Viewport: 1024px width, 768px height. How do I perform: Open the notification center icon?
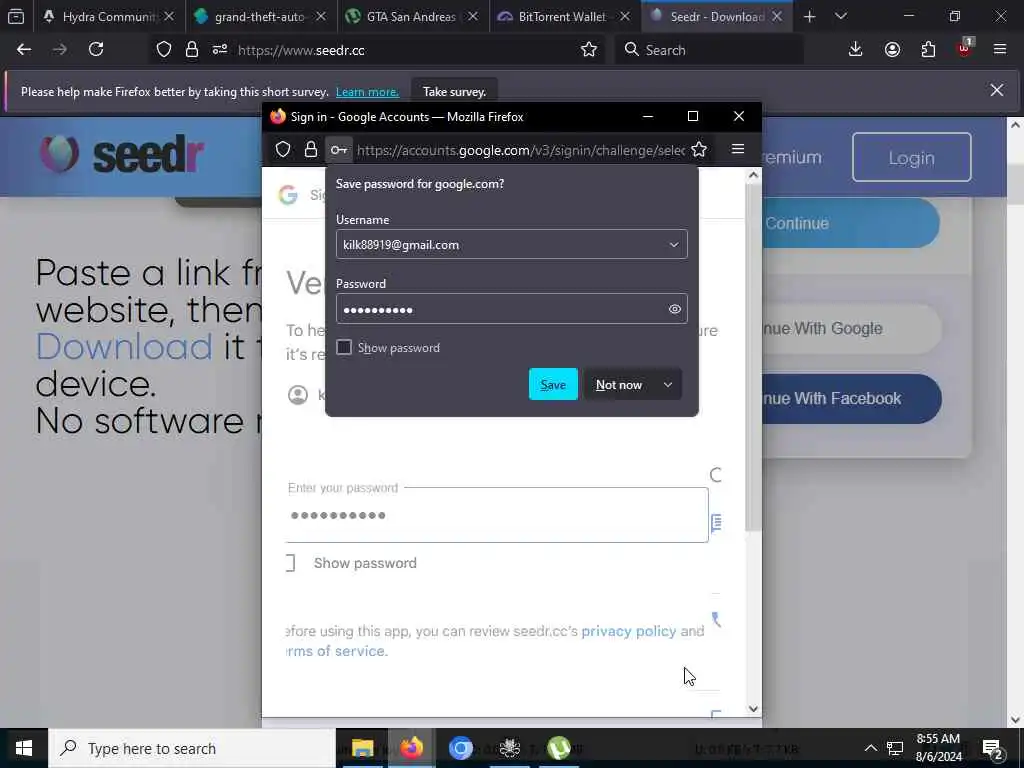992,748
